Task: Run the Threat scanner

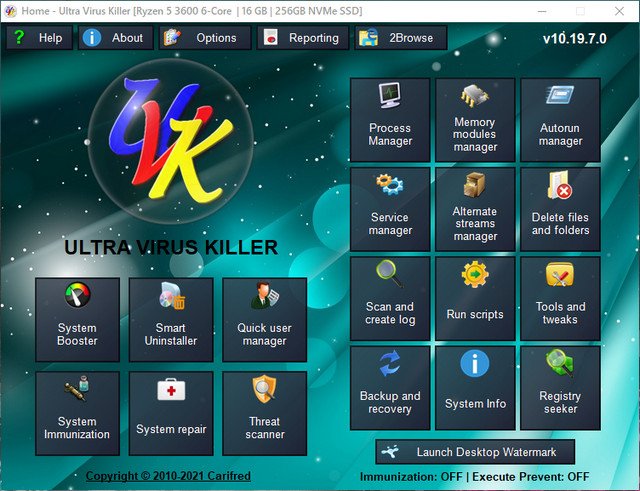Action: [x=264, y=413]
